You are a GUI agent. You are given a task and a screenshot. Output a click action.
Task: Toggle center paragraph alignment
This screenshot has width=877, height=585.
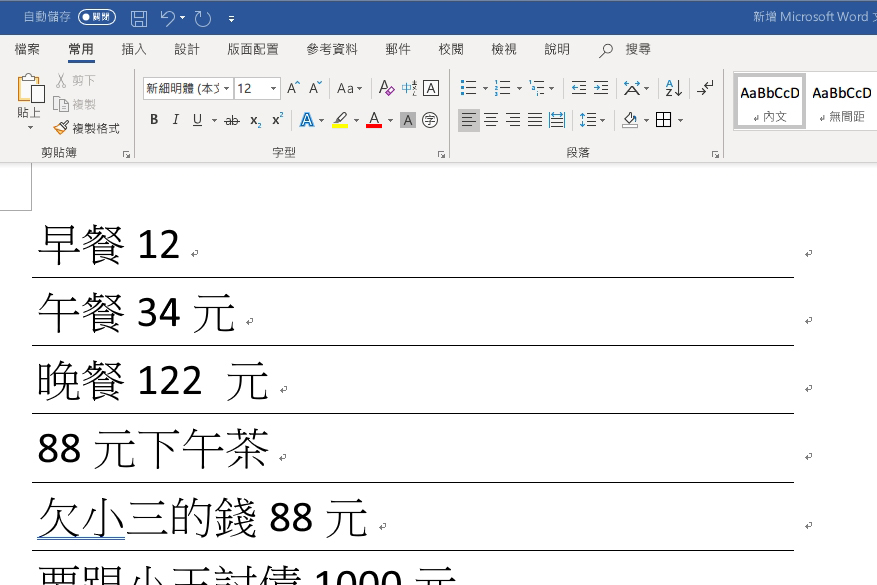(490, 120)
